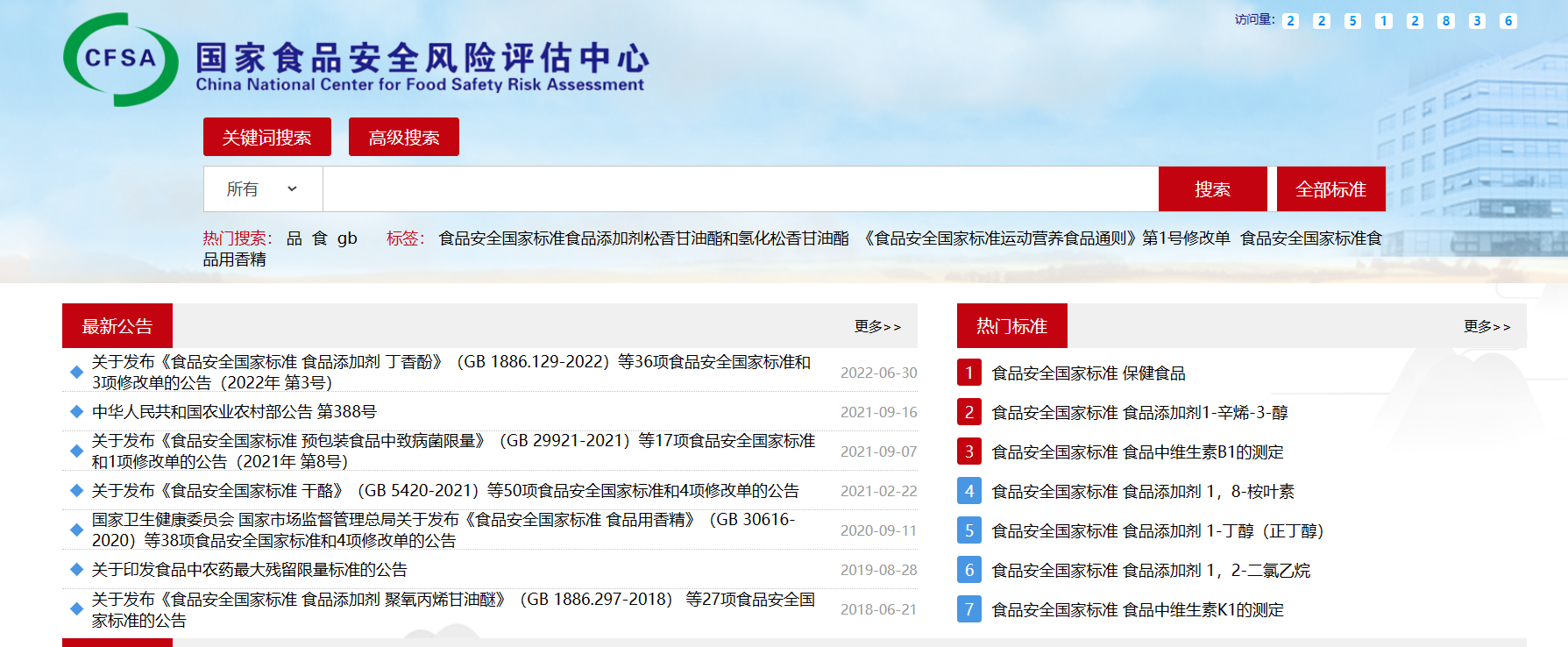This screenshot has height=647, width=1568.
Task: Click the rank 7 badge for 维生素K1的测定
Action: point(968,609)
